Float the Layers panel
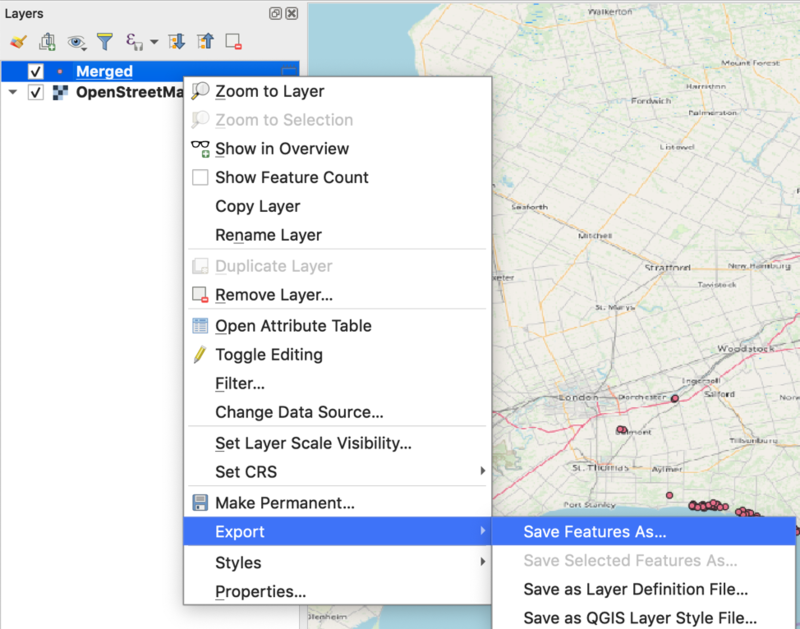The width and height of the screenshot is (800, 629). 275,13
